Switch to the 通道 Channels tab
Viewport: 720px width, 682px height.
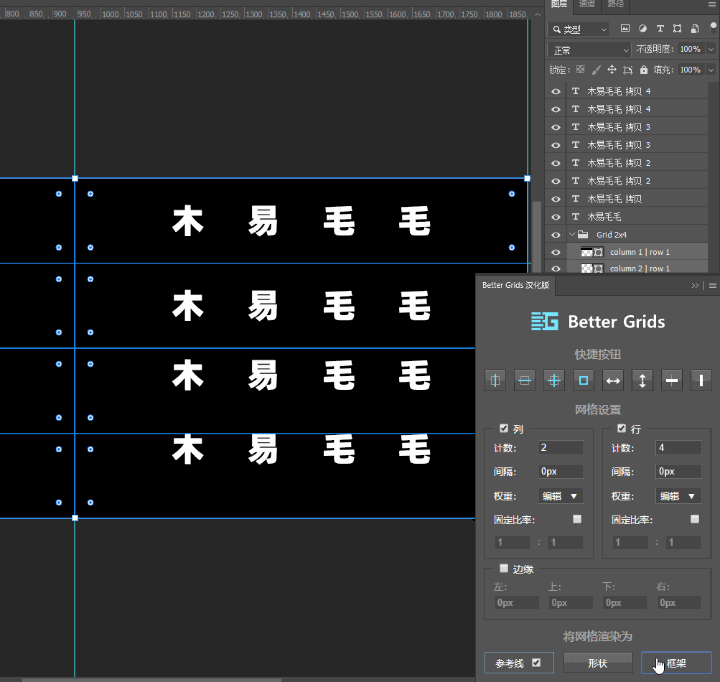(587, 5)
